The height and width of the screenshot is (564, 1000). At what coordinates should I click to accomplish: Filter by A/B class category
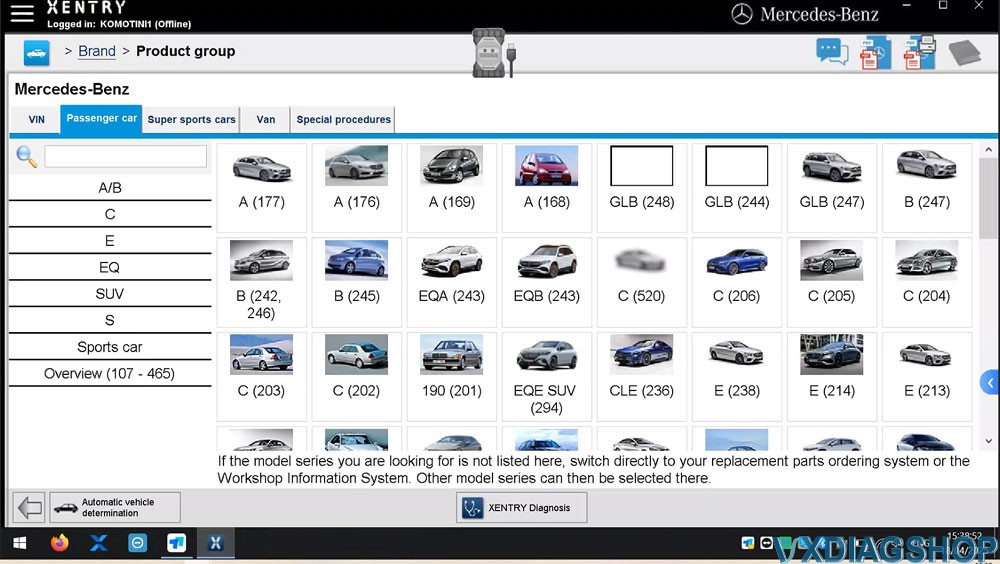coord(110,188)
